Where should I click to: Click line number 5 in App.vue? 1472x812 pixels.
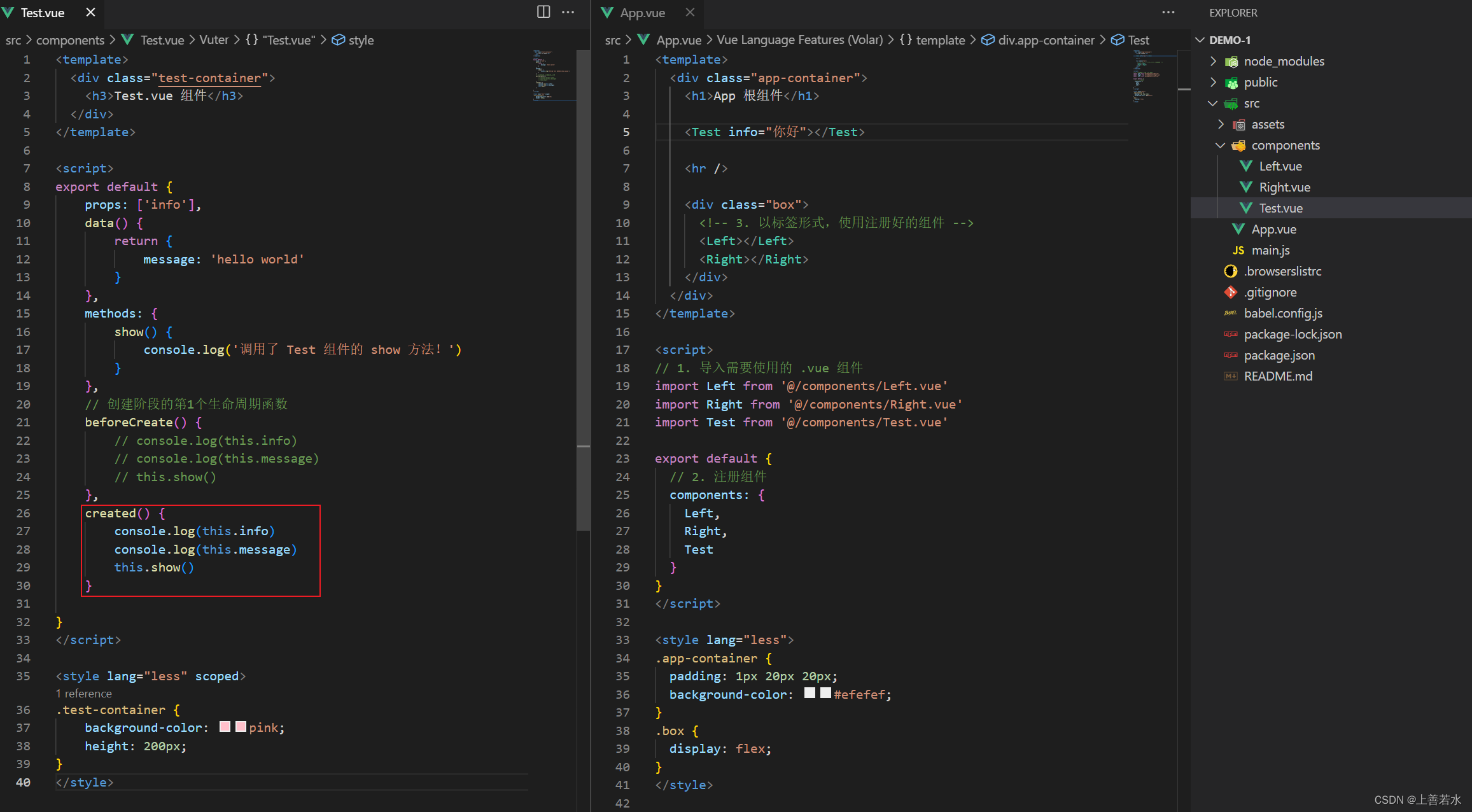pos(626,132)
